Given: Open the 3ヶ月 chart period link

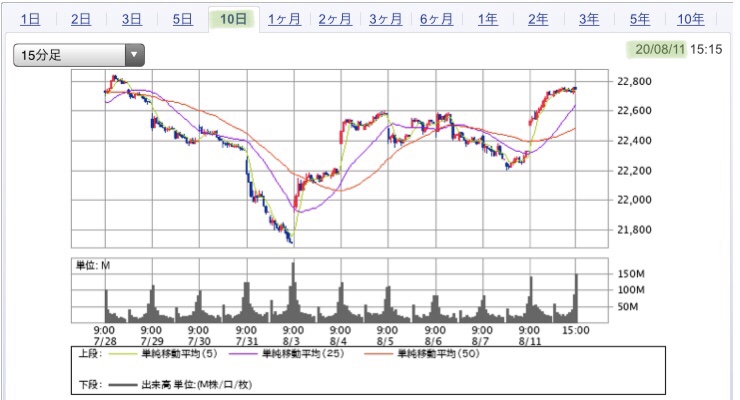Looking at the screenshot, I should [x=386, y=19].
